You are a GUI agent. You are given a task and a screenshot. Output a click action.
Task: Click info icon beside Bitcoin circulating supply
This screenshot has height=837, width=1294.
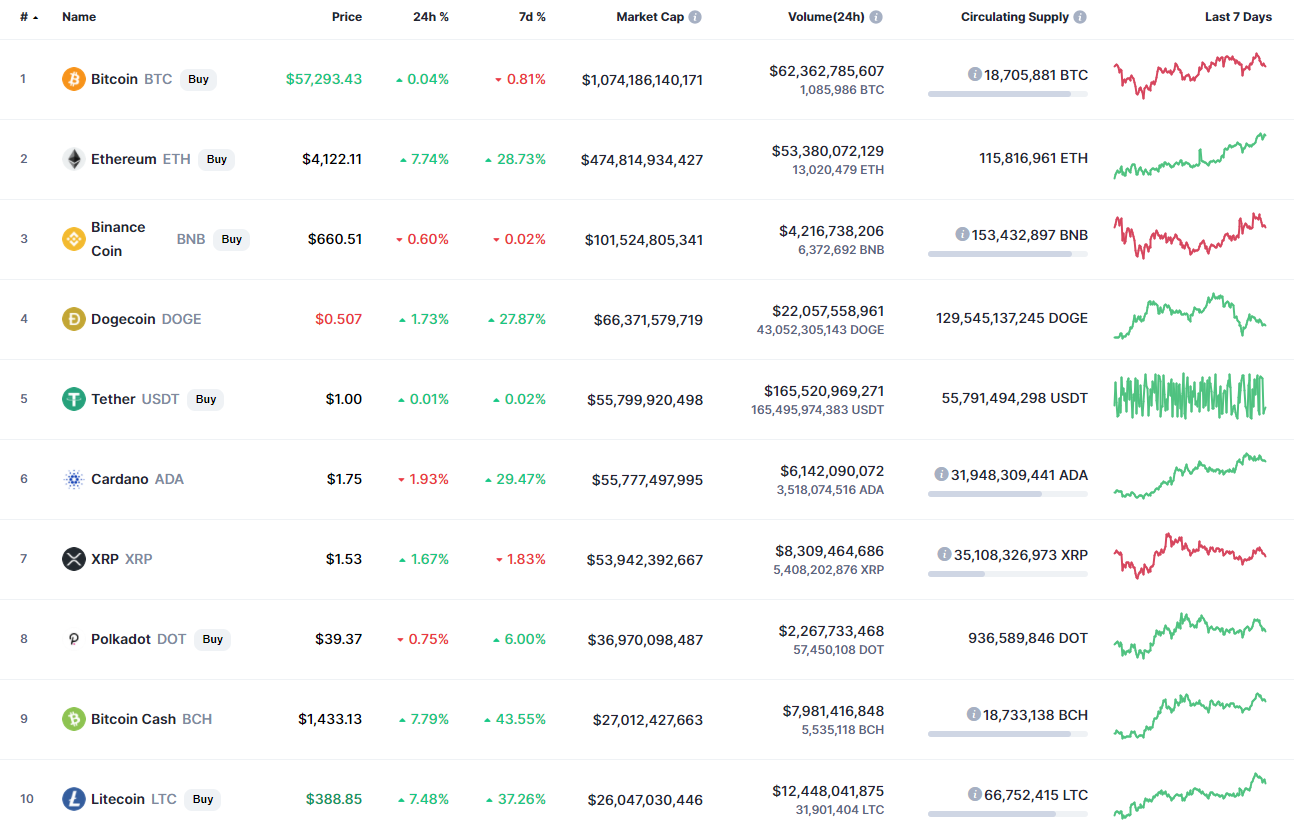tap(974, 74)
